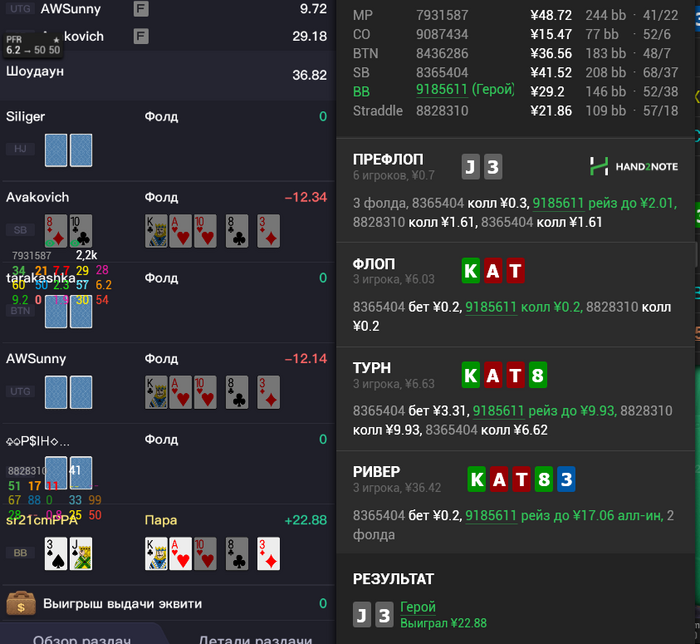The image size is (700, 644).
Task: Click the PFR stats tooltip popup
Action: pos(33,45)
